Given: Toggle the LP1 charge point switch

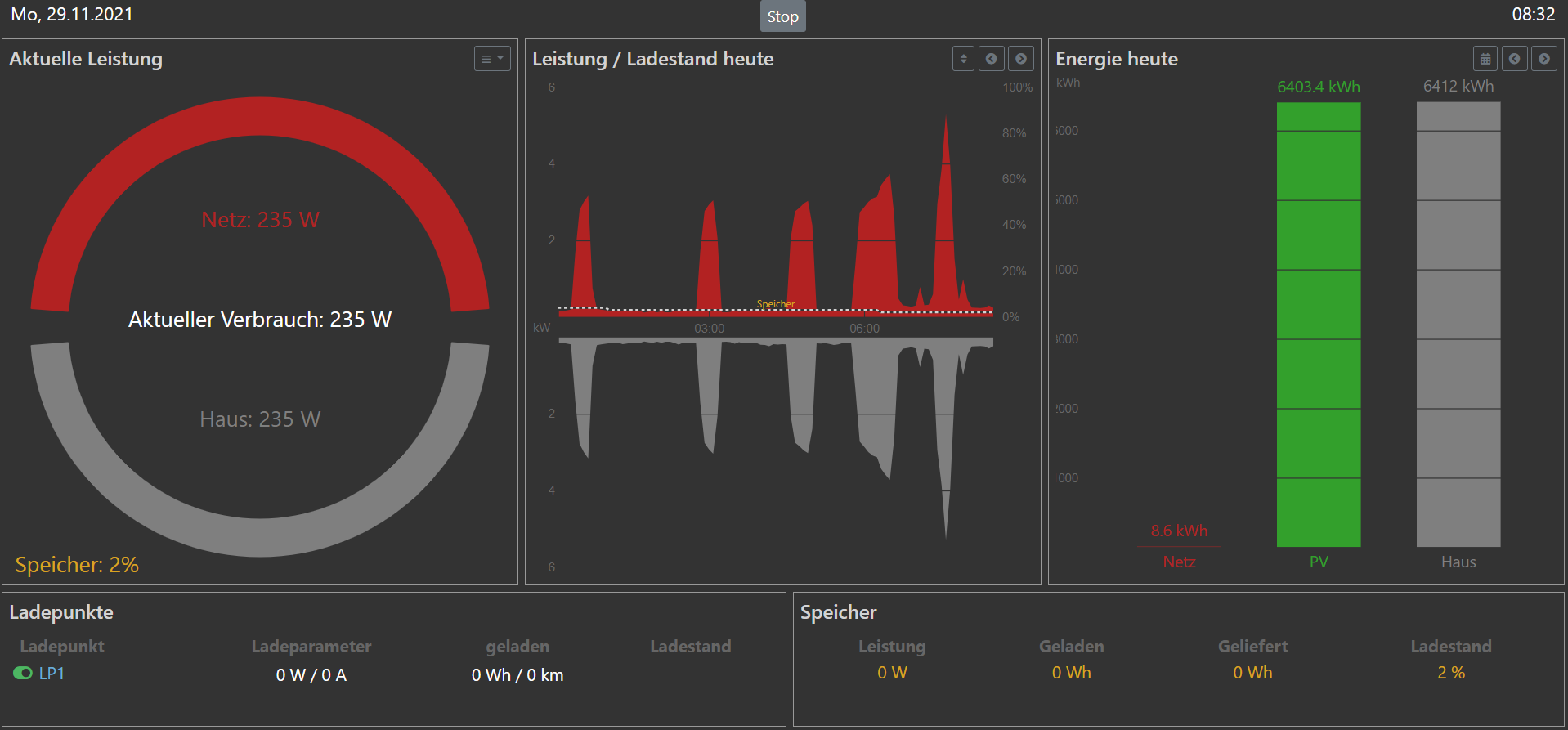Looking at the screenshot, I should (23, 673).
